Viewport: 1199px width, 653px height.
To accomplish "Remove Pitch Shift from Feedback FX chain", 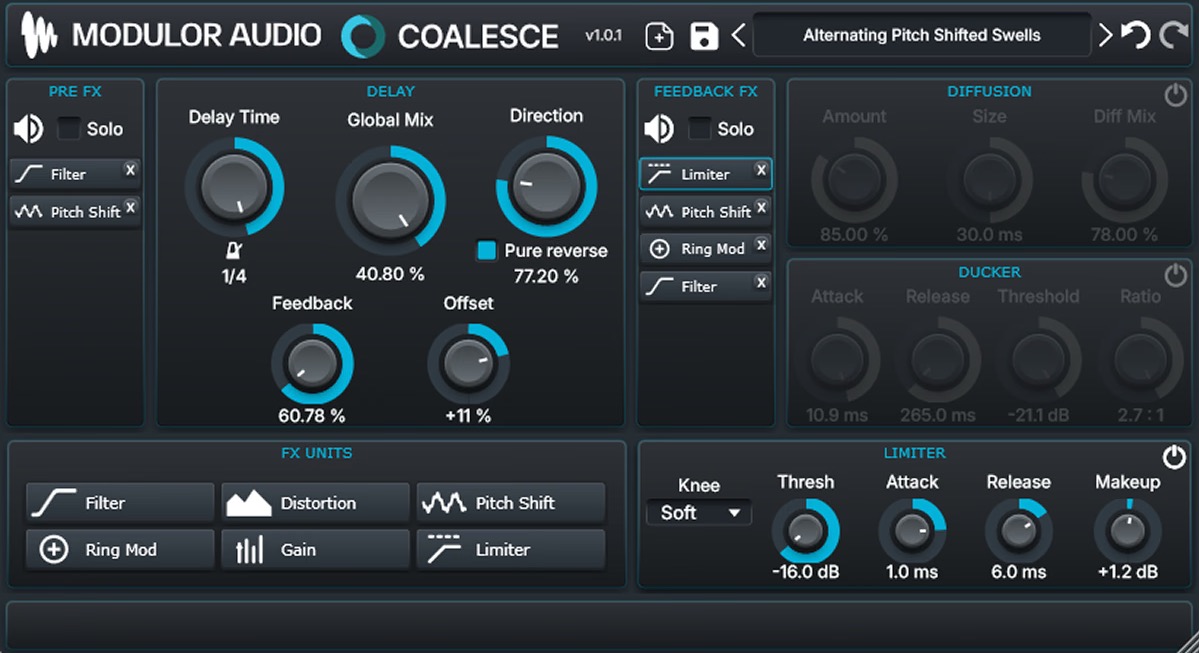I will (x=761, y=207).
